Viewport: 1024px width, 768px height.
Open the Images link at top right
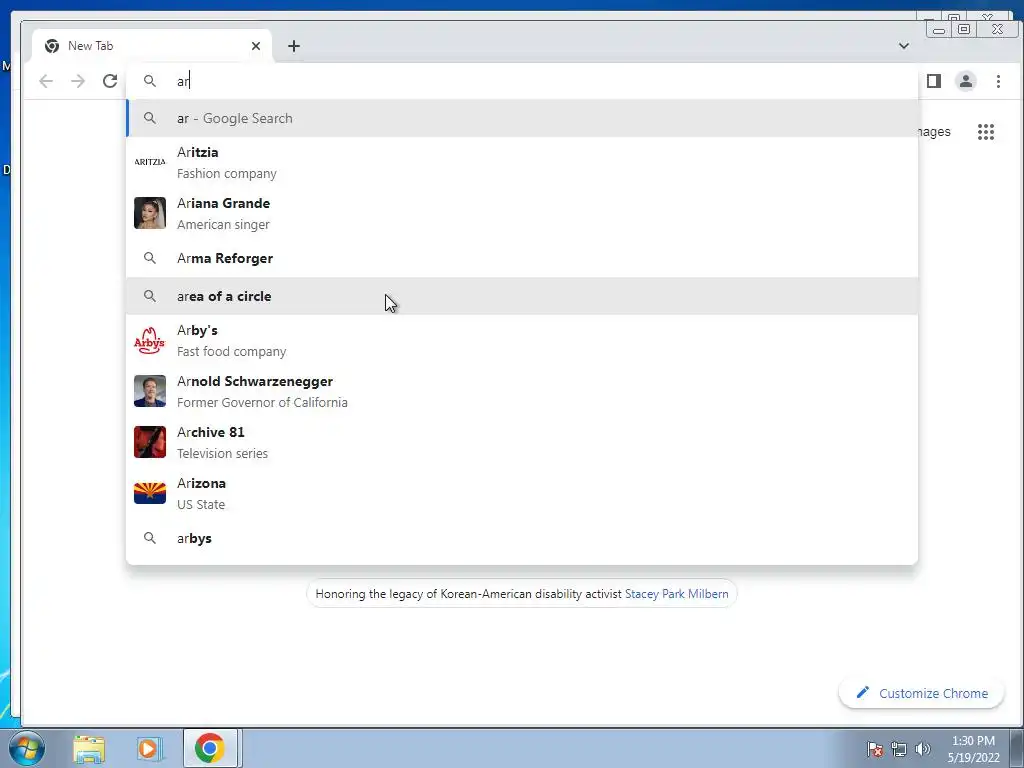[934, 132]
